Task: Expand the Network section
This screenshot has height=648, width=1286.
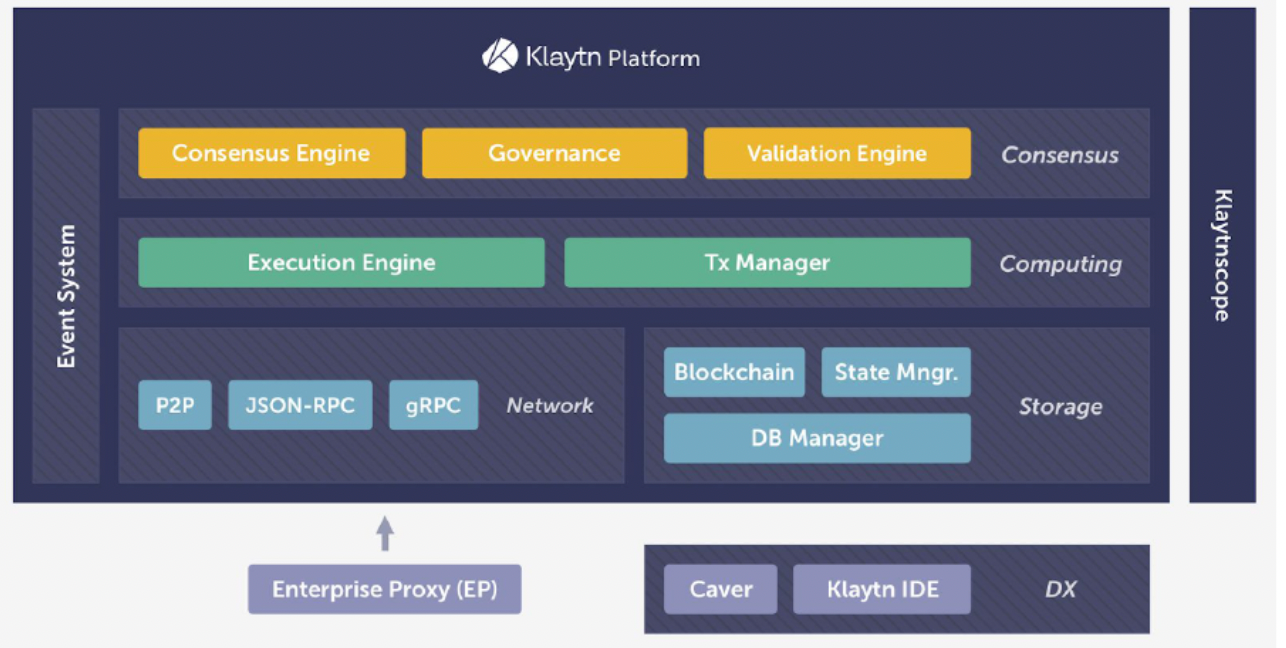Action: [549, 405]
